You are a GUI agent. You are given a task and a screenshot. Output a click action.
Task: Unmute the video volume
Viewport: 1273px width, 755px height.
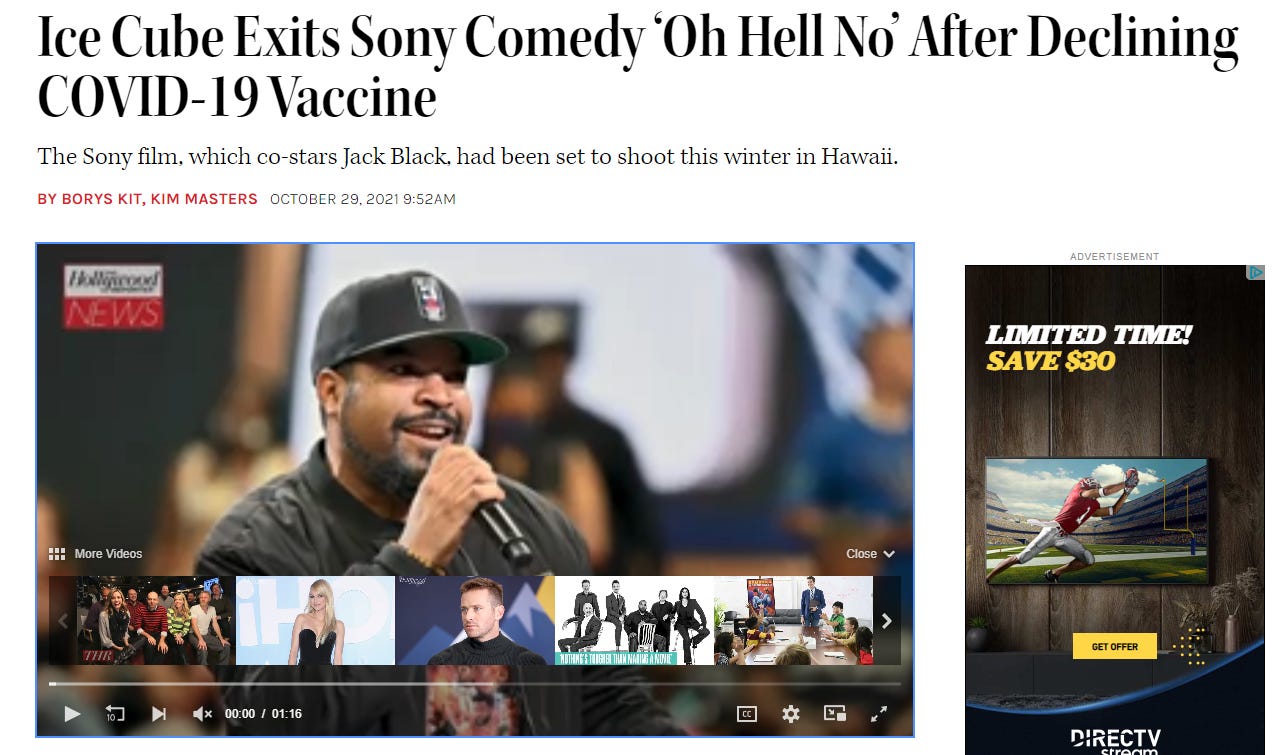coord(202,713)
